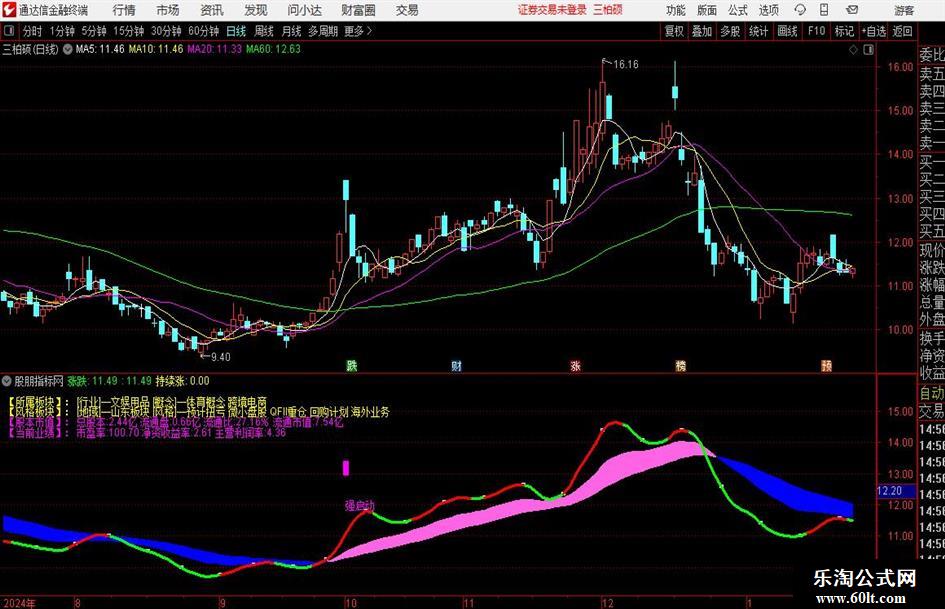Click the 复权 toolbar button
945x609 pixels.
(x=674, y=31)
